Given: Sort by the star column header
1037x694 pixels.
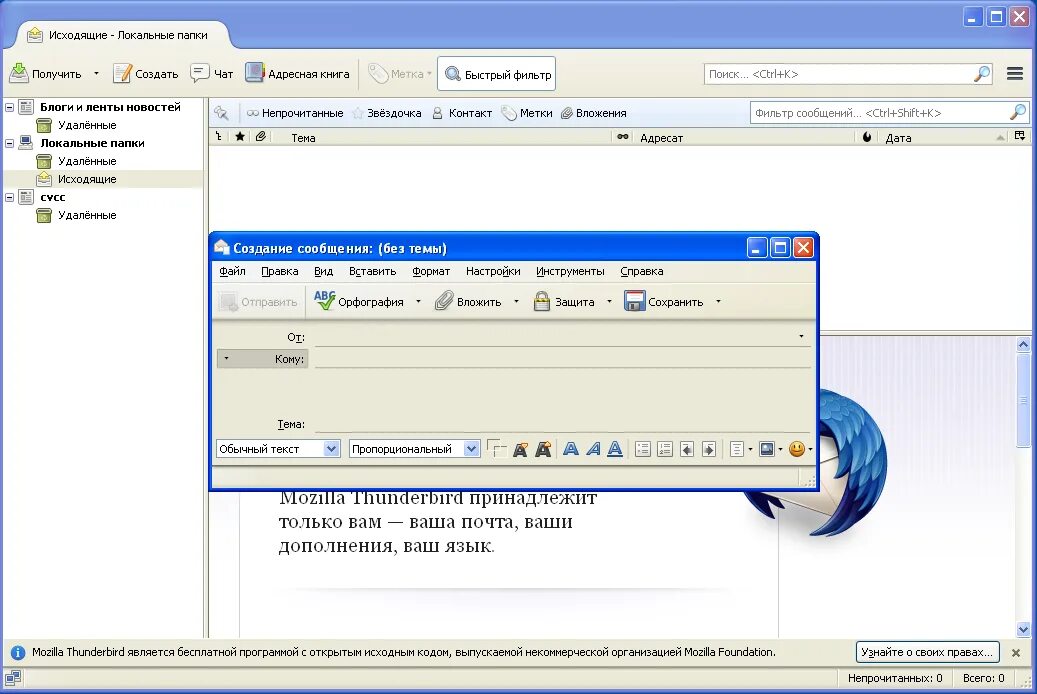Looking at the screenshot, I should [240, 137].
